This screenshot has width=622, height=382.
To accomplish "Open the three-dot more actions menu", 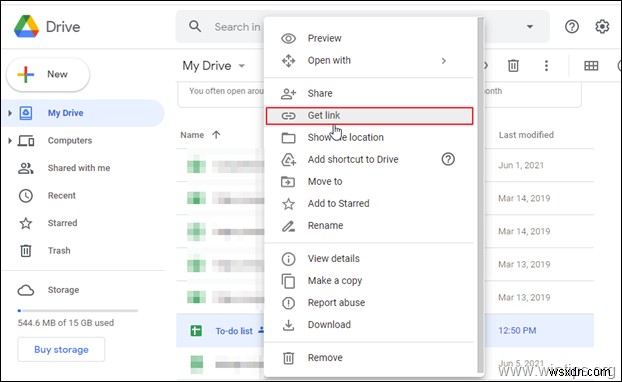I will (546, 65).
